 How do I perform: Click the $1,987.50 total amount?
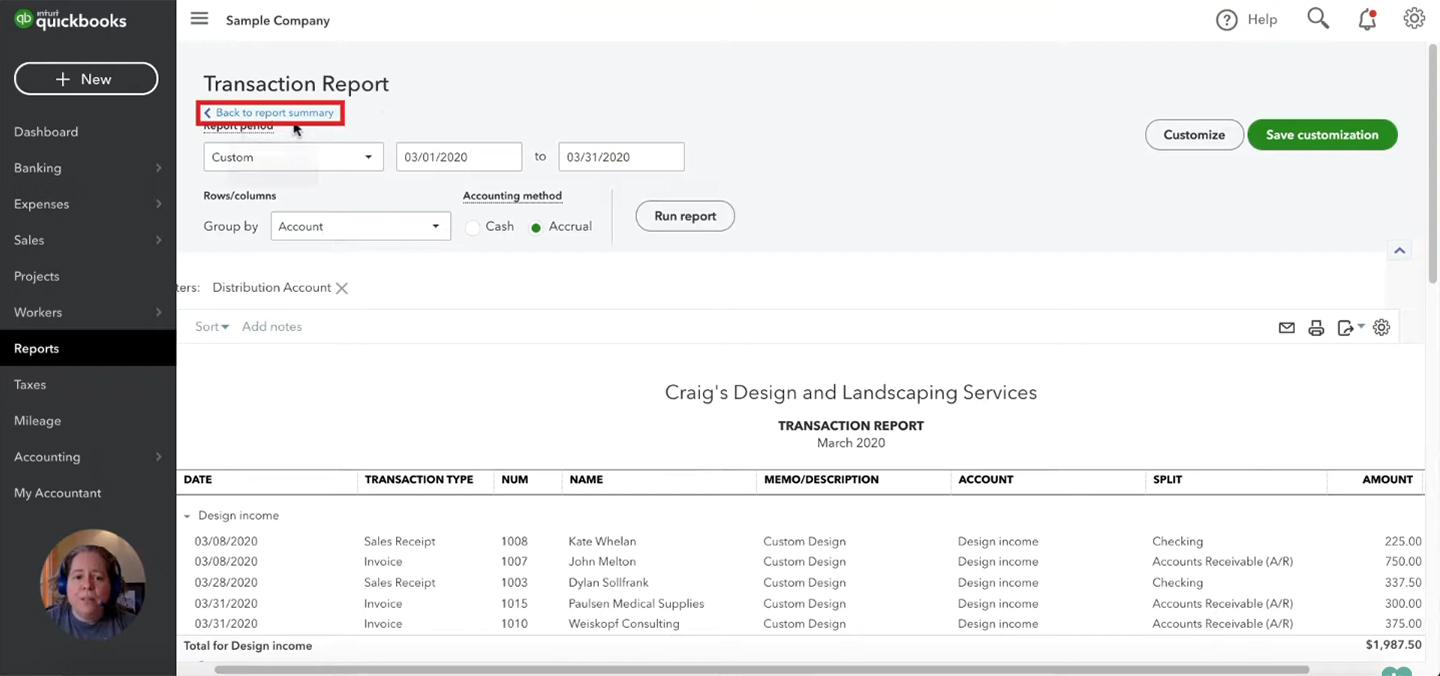(1394, 646)
